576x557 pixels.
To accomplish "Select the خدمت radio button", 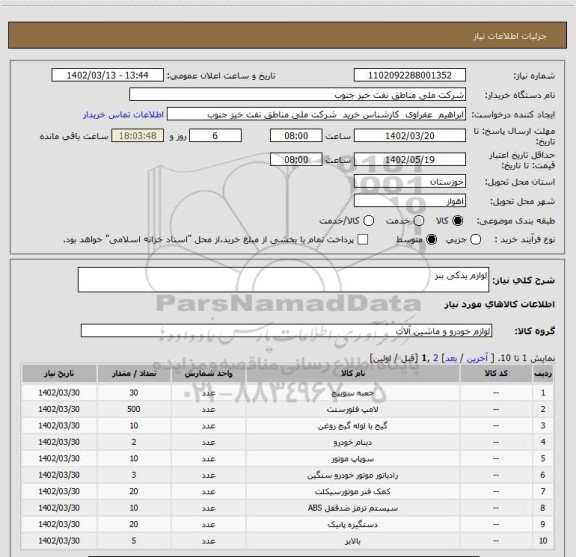I will click(419, 221).
